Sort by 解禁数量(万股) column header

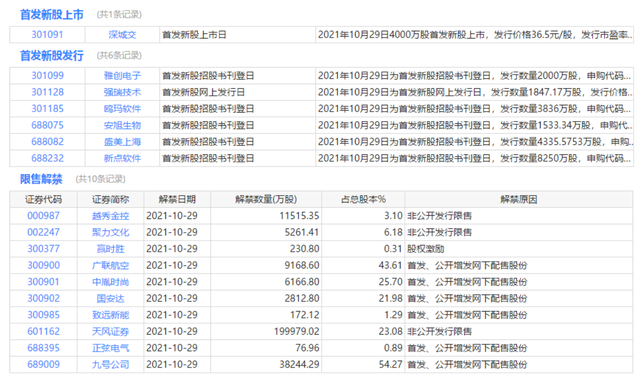coord(266,199)
